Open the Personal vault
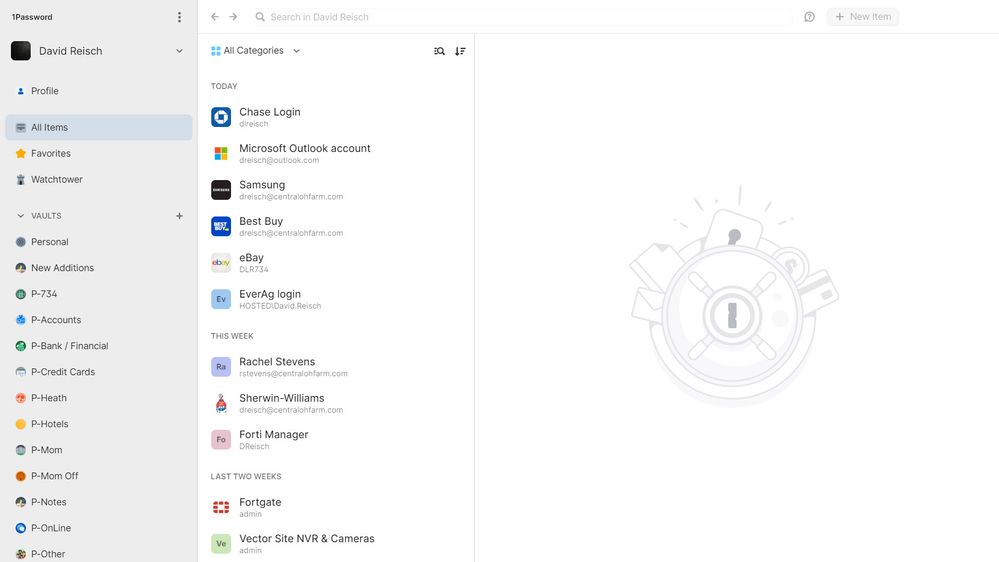This screenshot has height=562, width=999. coord(99,242)
